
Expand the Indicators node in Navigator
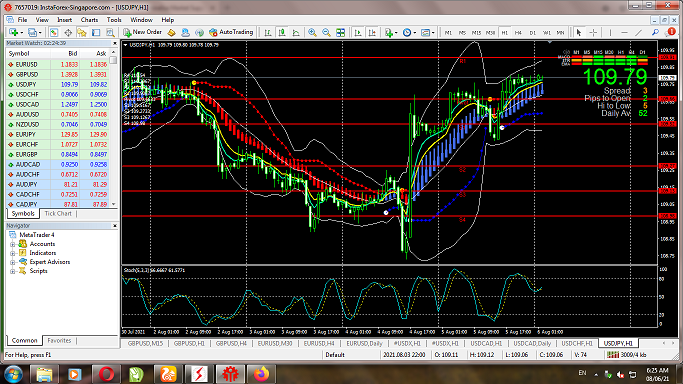[13, 253]
